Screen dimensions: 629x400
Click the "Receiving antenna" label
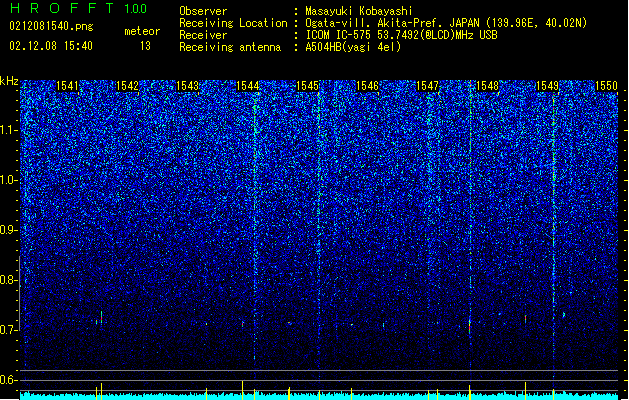(x=230, y=47)
